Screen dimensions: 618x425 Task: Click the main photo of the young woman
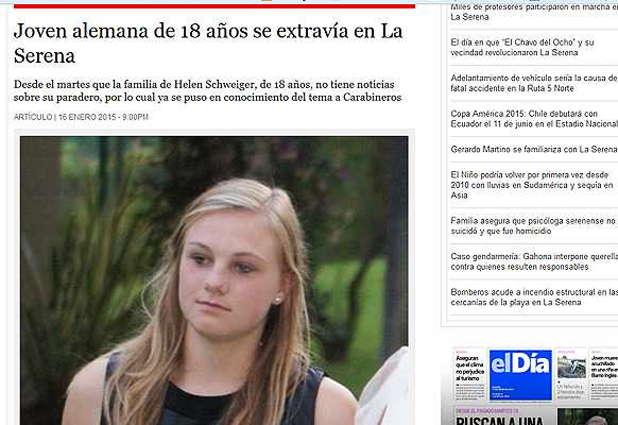(x=214, y=280)
